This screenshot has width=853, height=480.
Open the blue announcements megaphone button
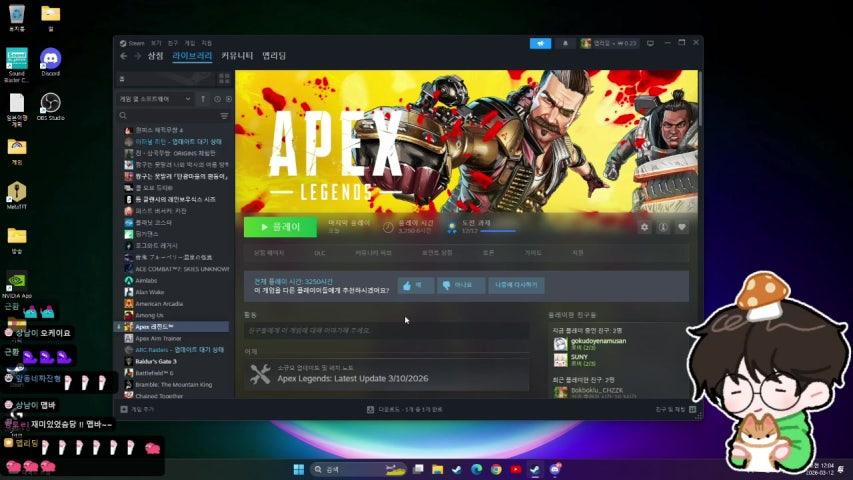point(540,44)
